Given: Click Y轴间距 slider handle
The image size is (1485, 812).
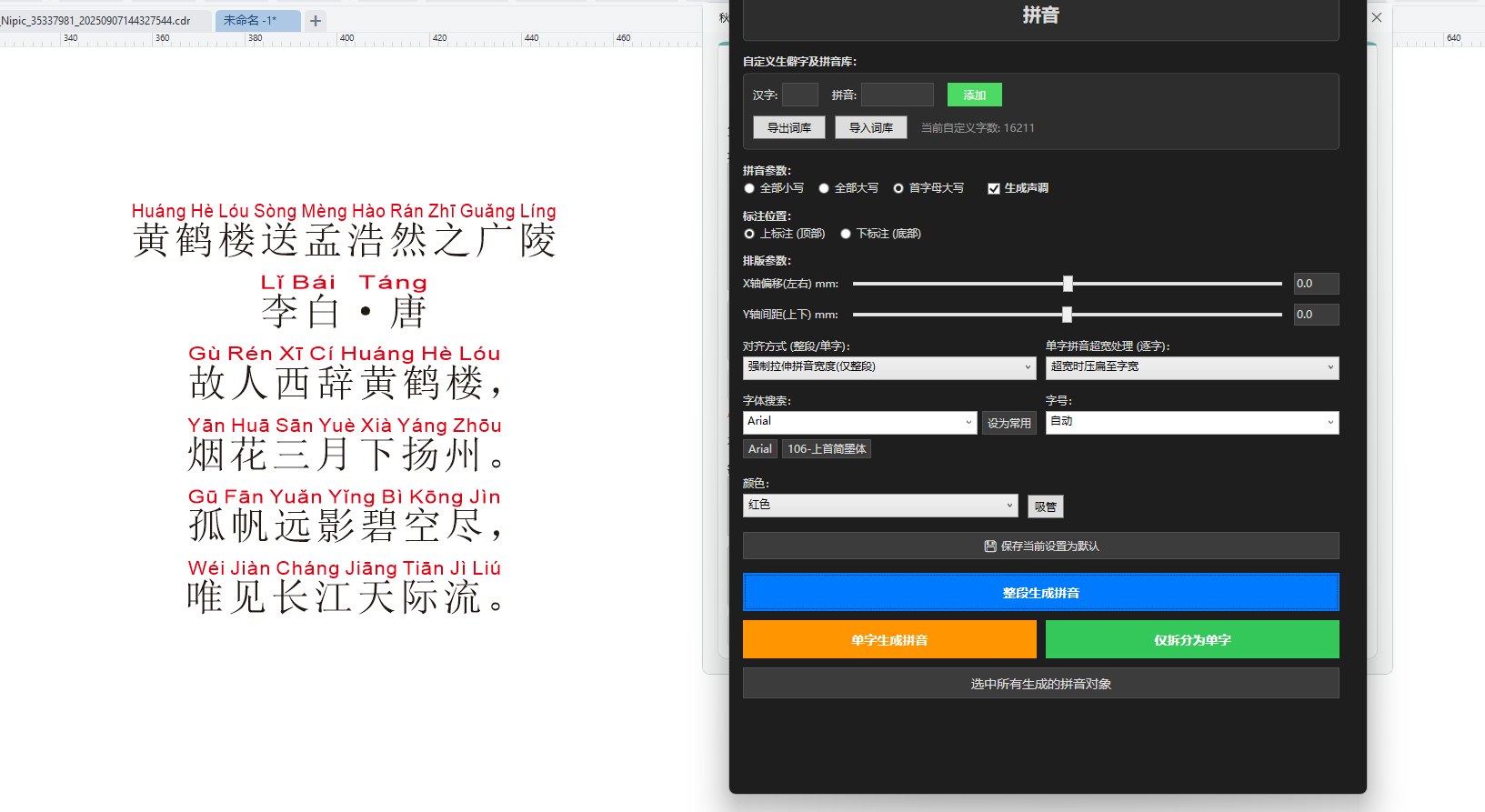Looking at the screenshot, I should point(1068,315).
